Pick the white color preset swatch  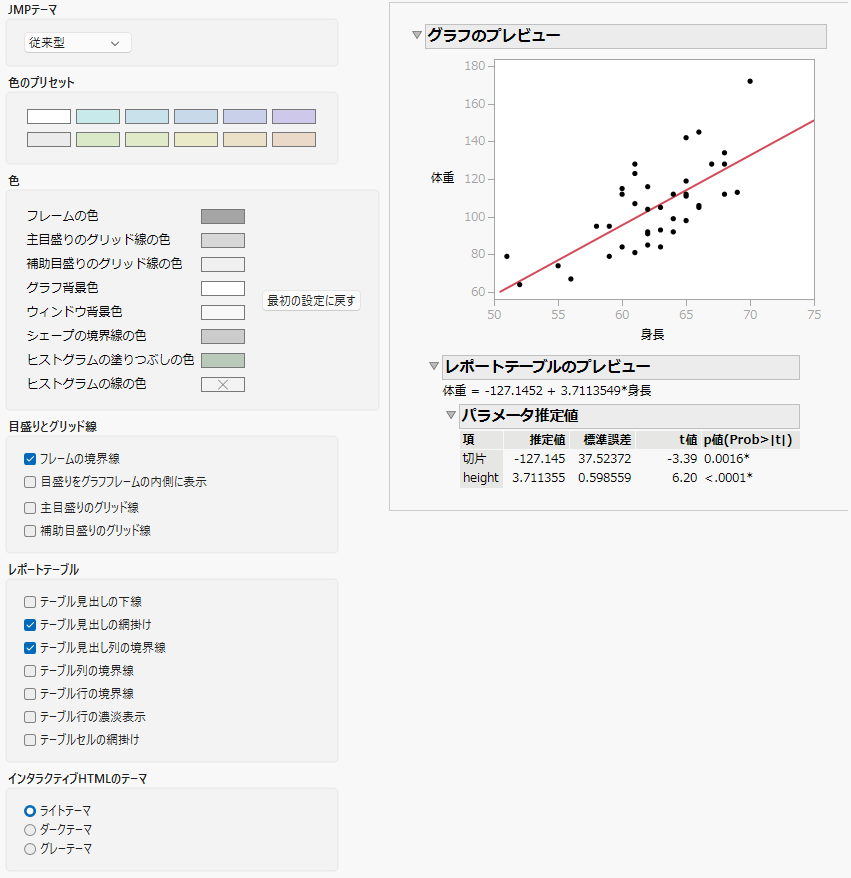tap(49, 116)
